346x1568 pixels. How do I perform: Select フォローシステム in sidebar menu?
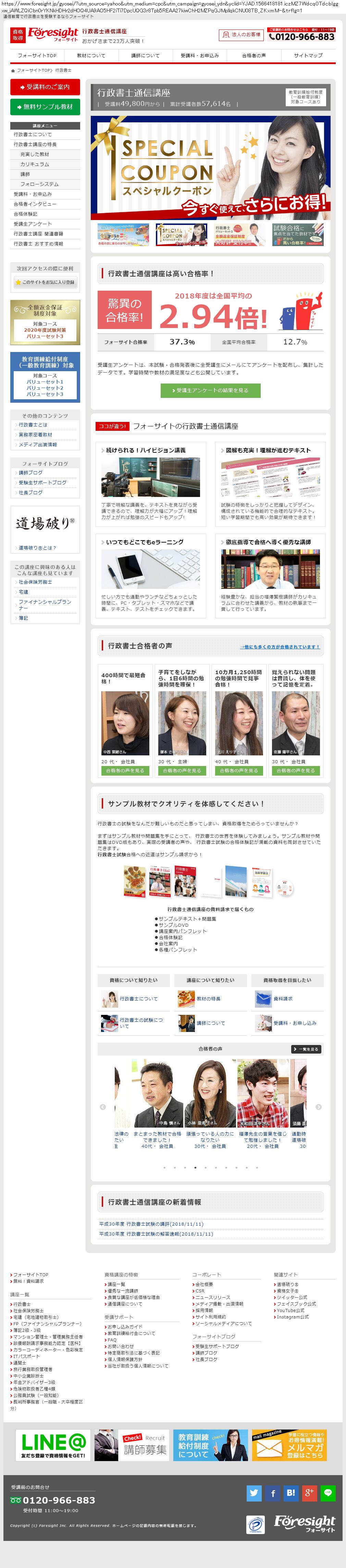[45, 184]
